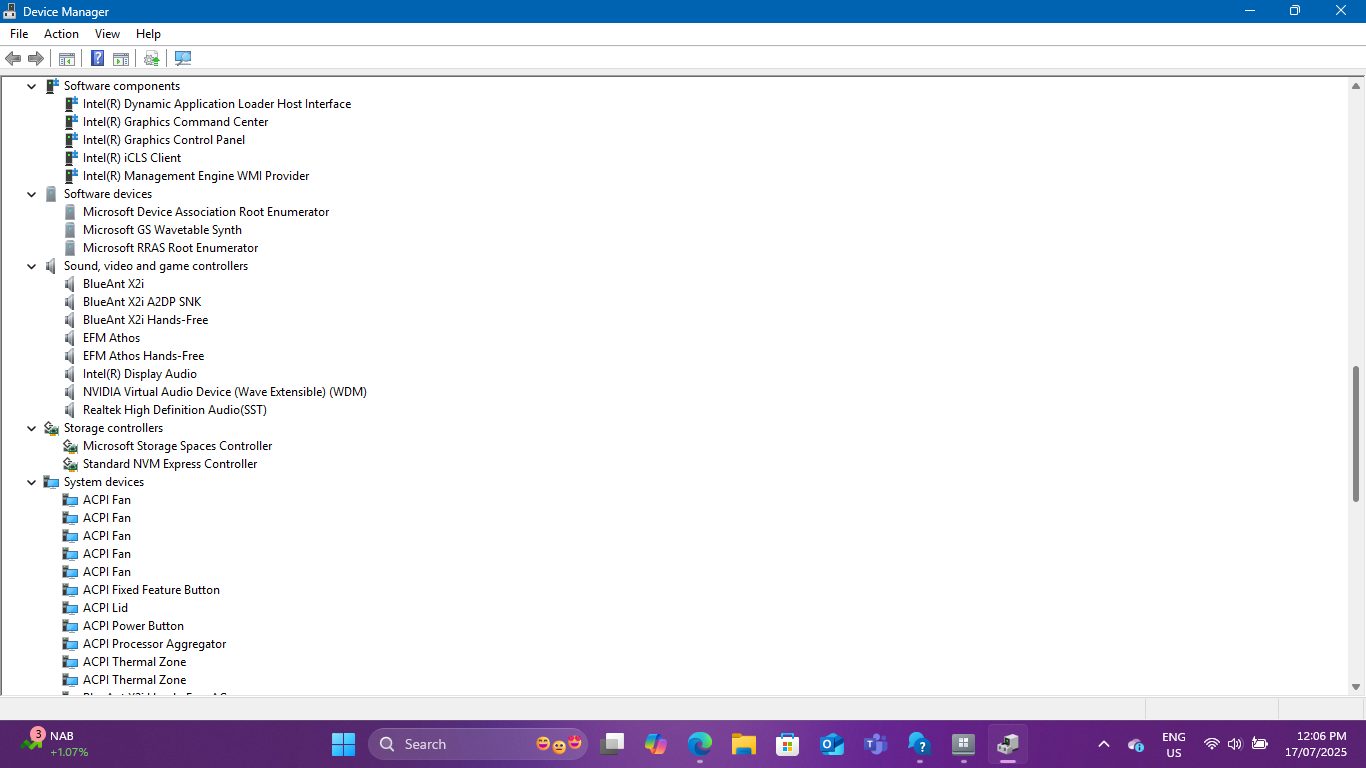Click speaker icon beside Realtek High Definition Audio(SST)
Screen dimensions: 1366x768
pyautogui.click(x=70, y=410)
